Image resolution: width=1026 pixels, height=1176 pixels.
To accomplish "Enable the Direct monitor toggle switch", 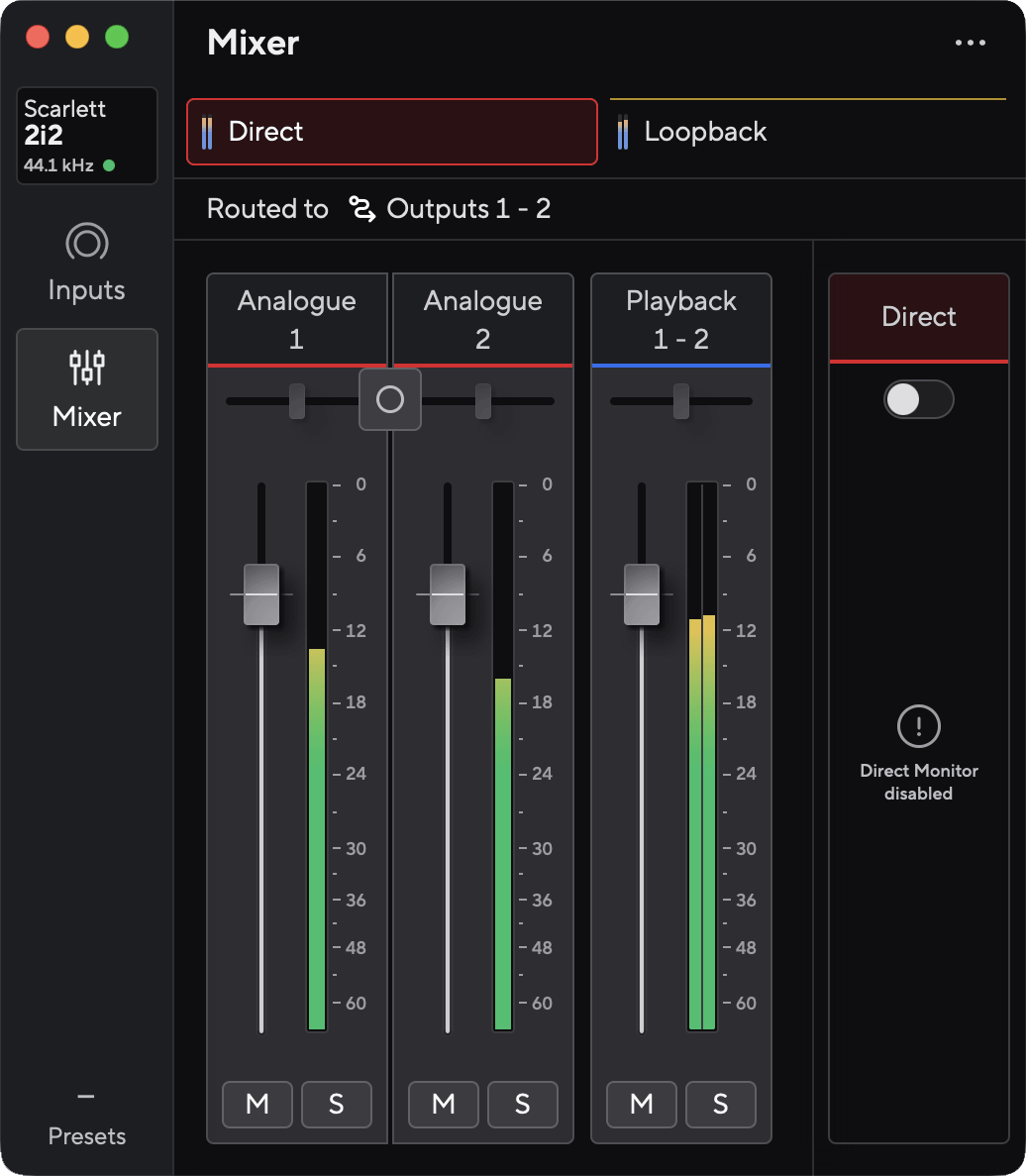I will pyautogui.click(x=918, y=399).
